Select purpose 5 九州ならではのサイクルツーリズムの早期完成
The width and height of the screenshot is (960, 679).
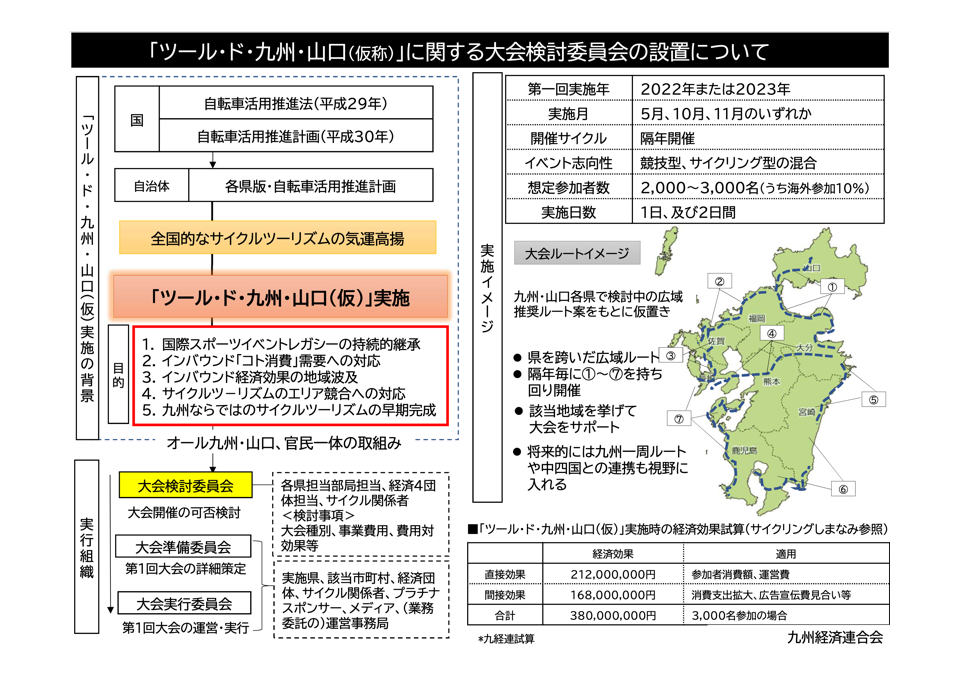[289, 410]
